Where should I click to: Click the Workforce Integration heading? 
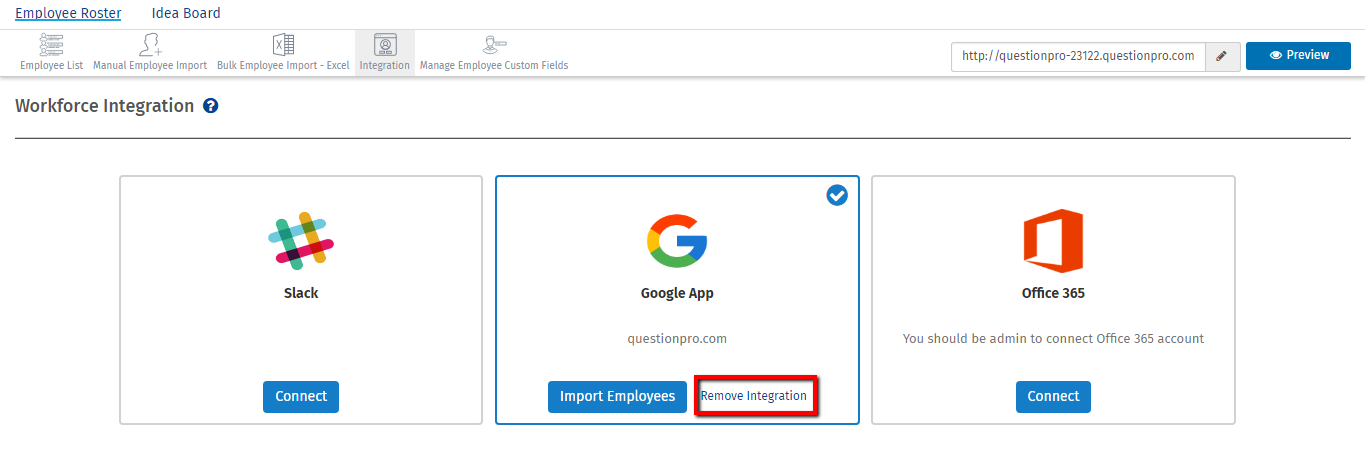(x=104, y=106)
